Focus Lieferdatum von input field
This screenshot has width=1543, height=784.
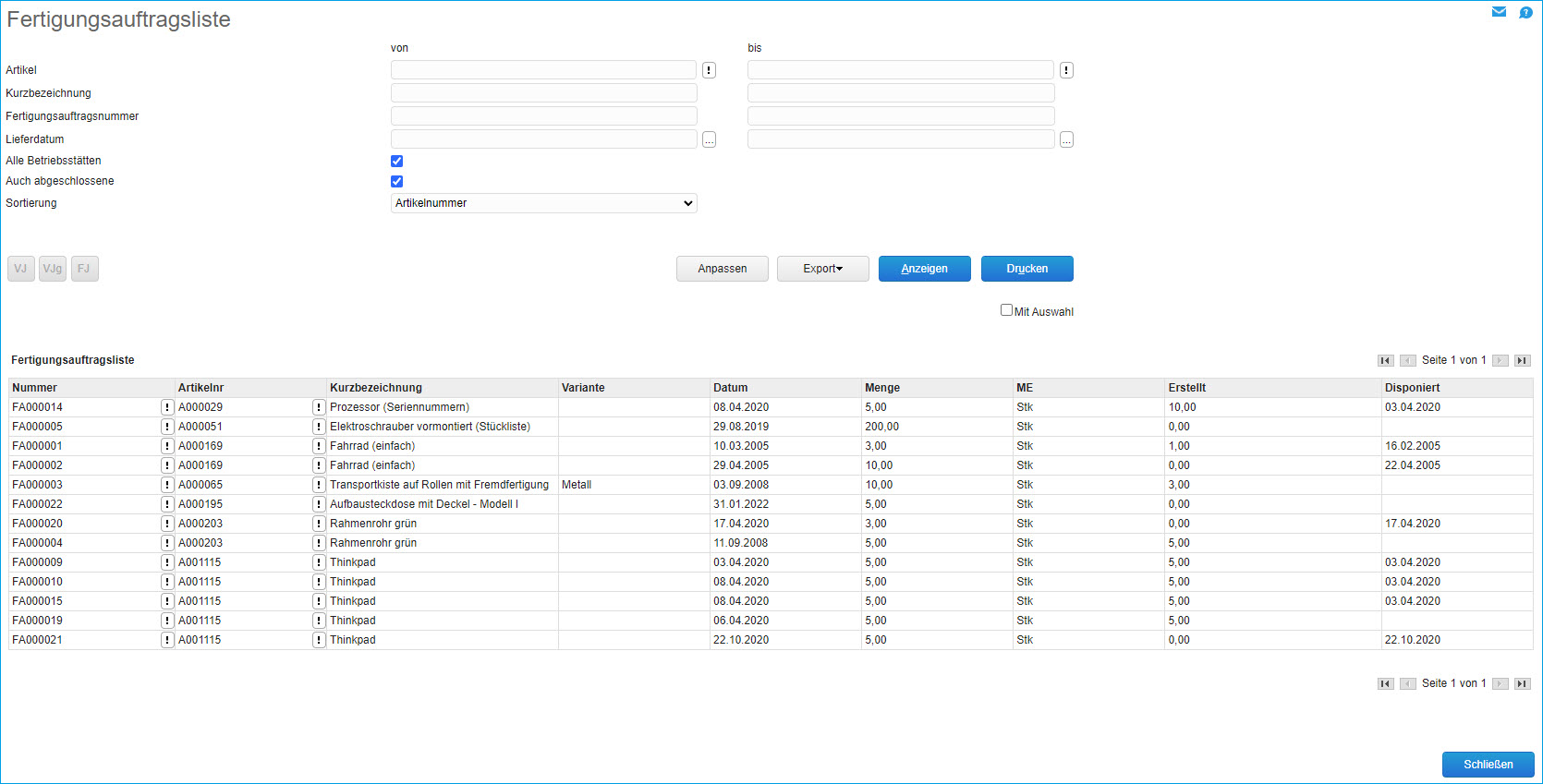(x=544, y=139)
